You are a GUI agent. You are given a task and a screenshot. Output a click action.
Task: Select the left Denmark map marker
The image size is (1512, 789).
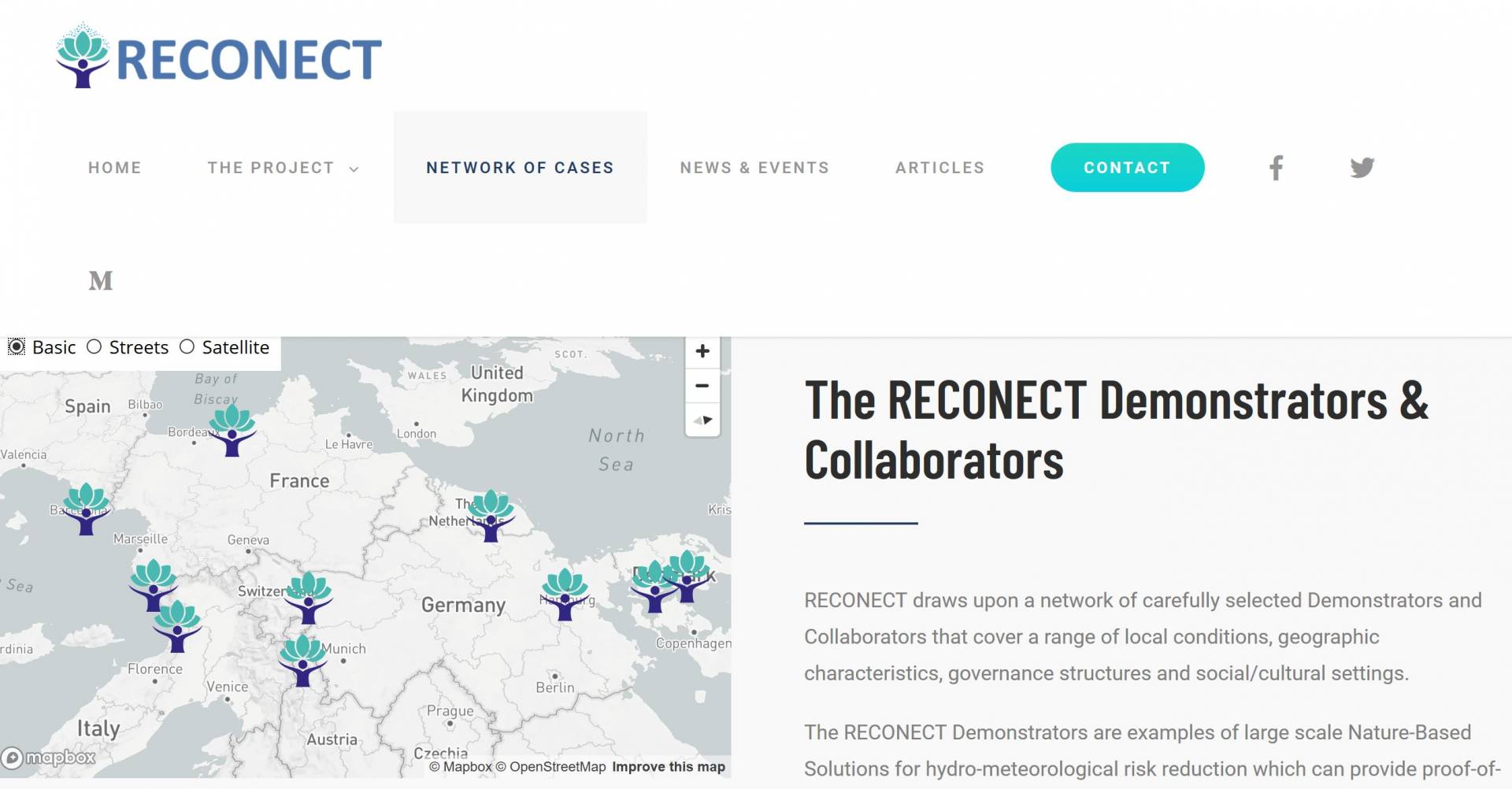(654, 587)
